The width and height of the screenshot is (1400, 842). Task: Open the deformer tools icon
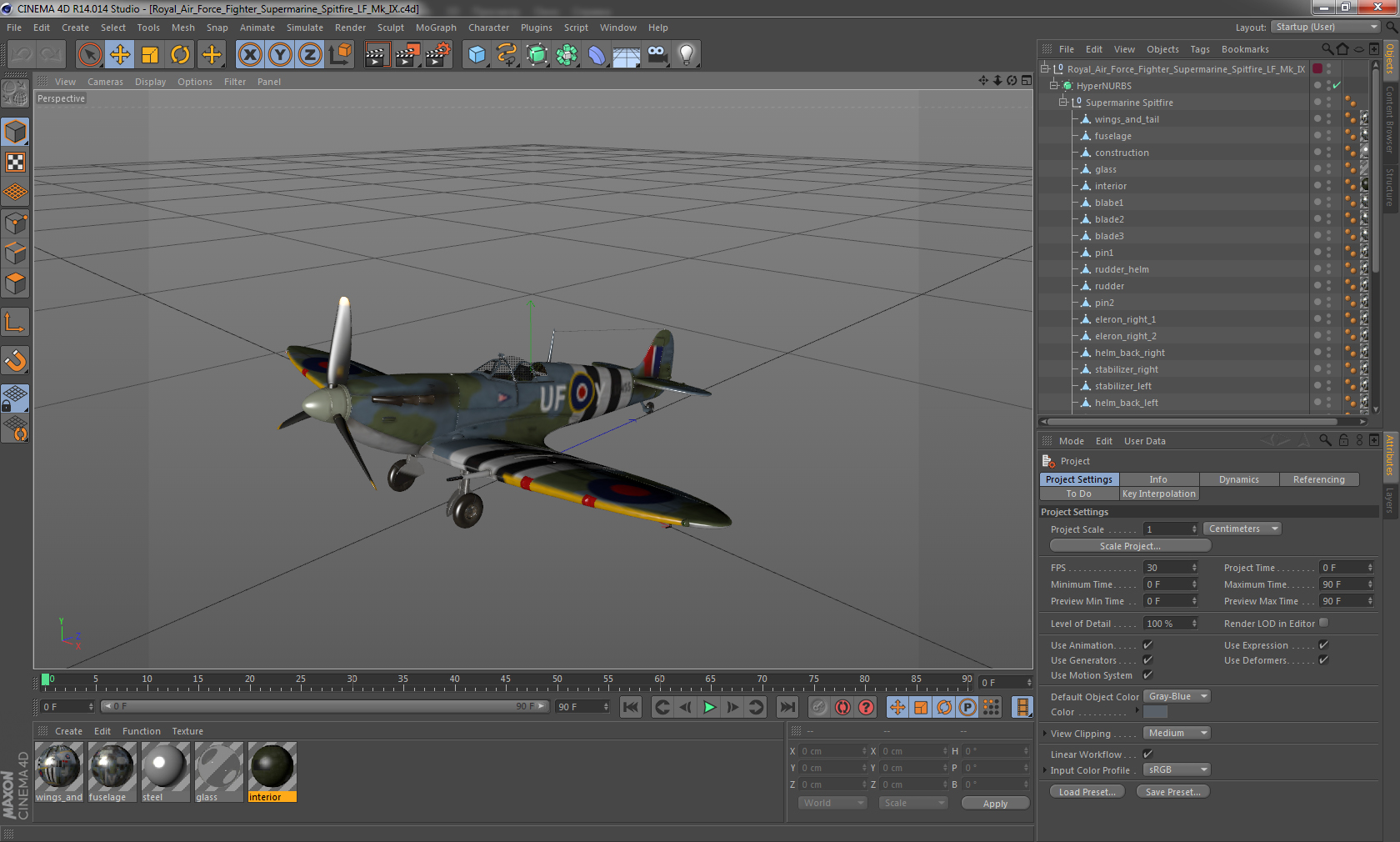point(597,55)
